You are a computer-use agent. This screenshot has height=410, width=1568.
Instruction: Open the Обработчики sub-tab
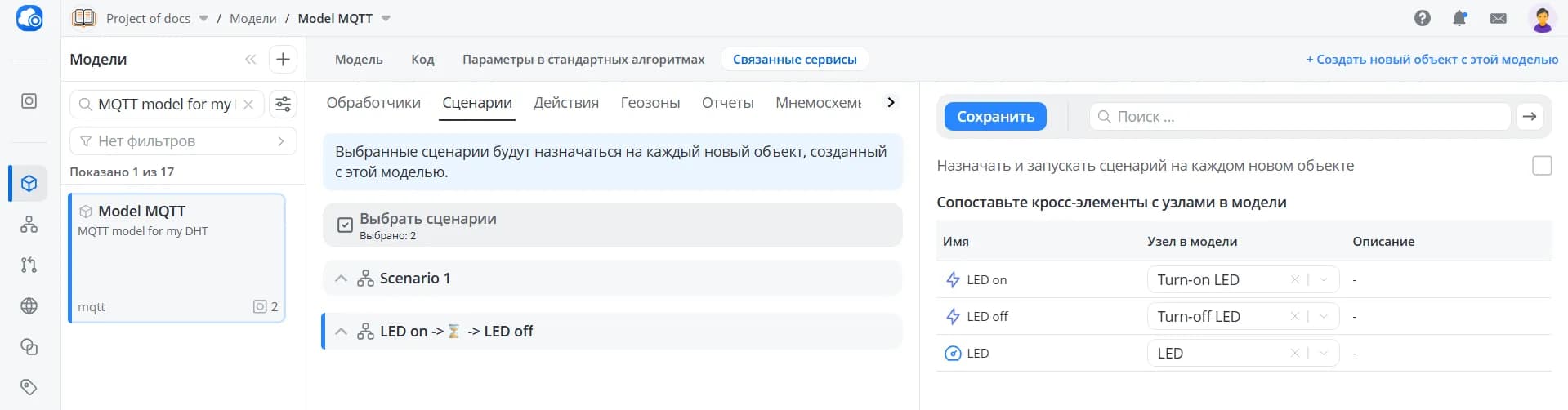(373, 103)
